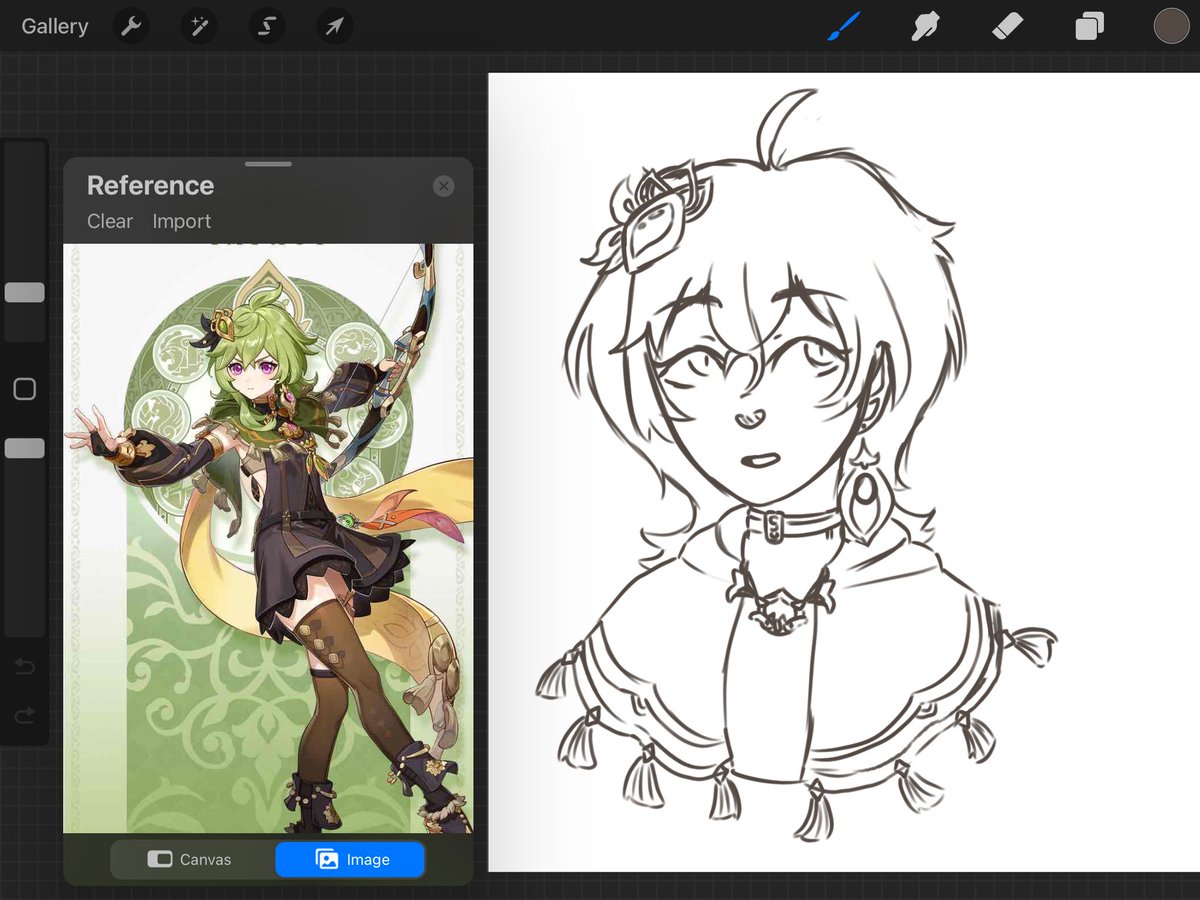Open the Actions wrench menu
Screen dimensions: 1200x900
(131, 26)
